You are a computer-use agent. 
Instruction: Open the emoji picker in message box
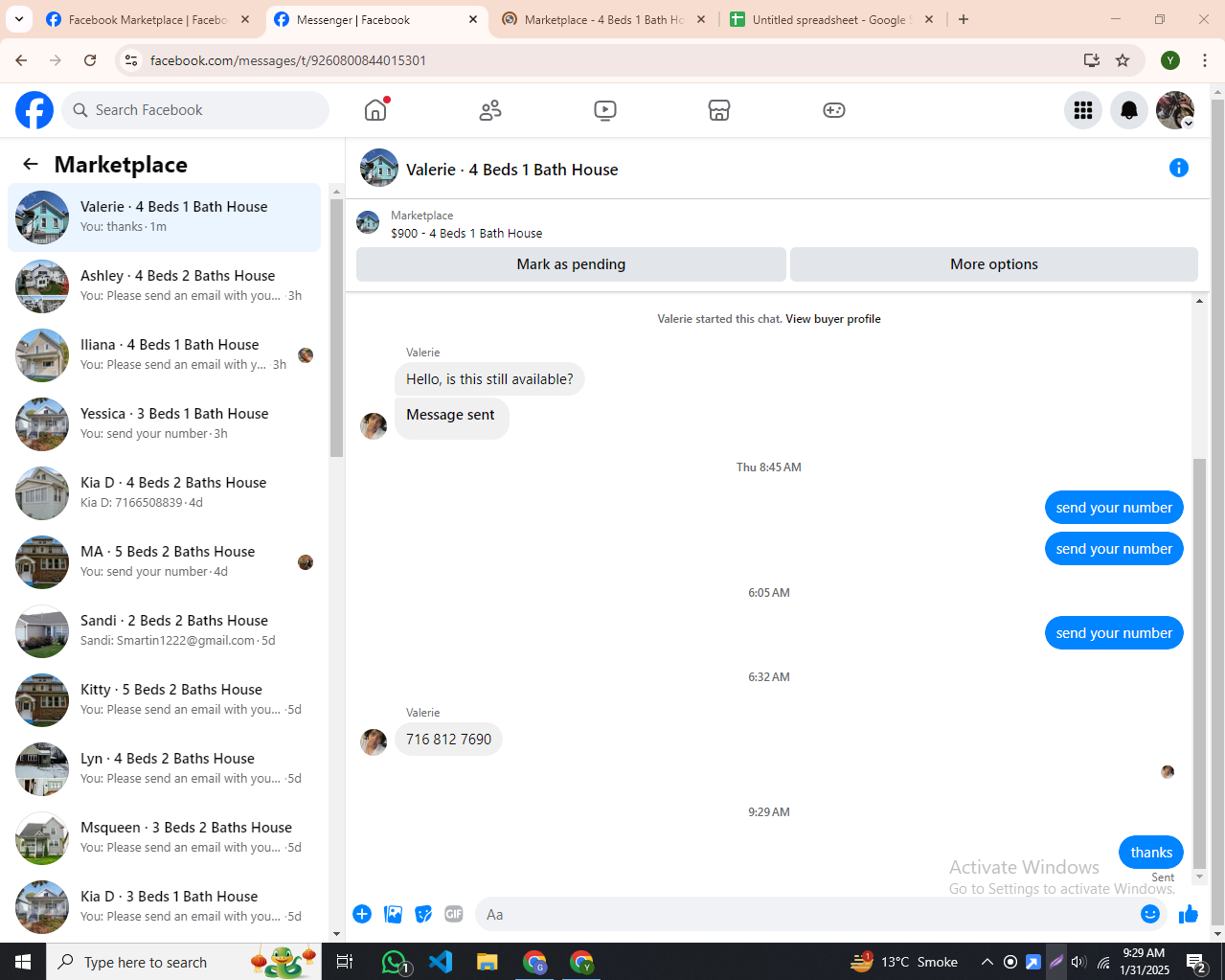pyautogui.click(x=1150, y=914)
